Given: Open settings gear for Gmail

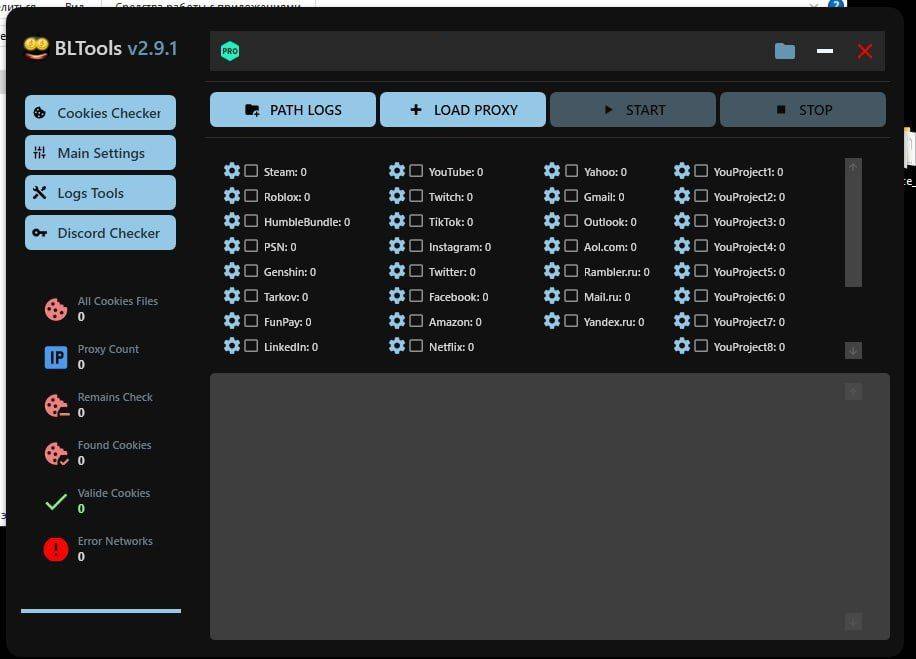Looking at the screenshot, I should click(552, 196).
